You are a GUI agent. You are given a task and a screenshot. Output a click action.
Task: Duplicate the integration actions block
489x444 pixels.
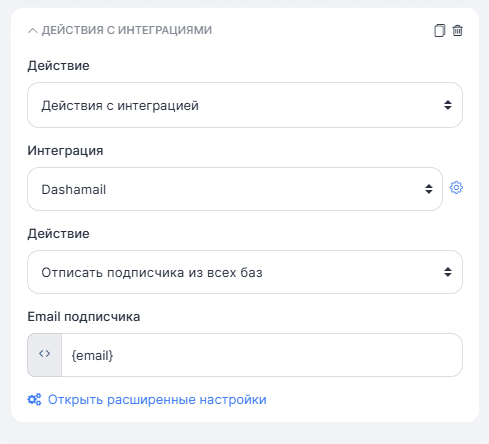pos(439,30)
